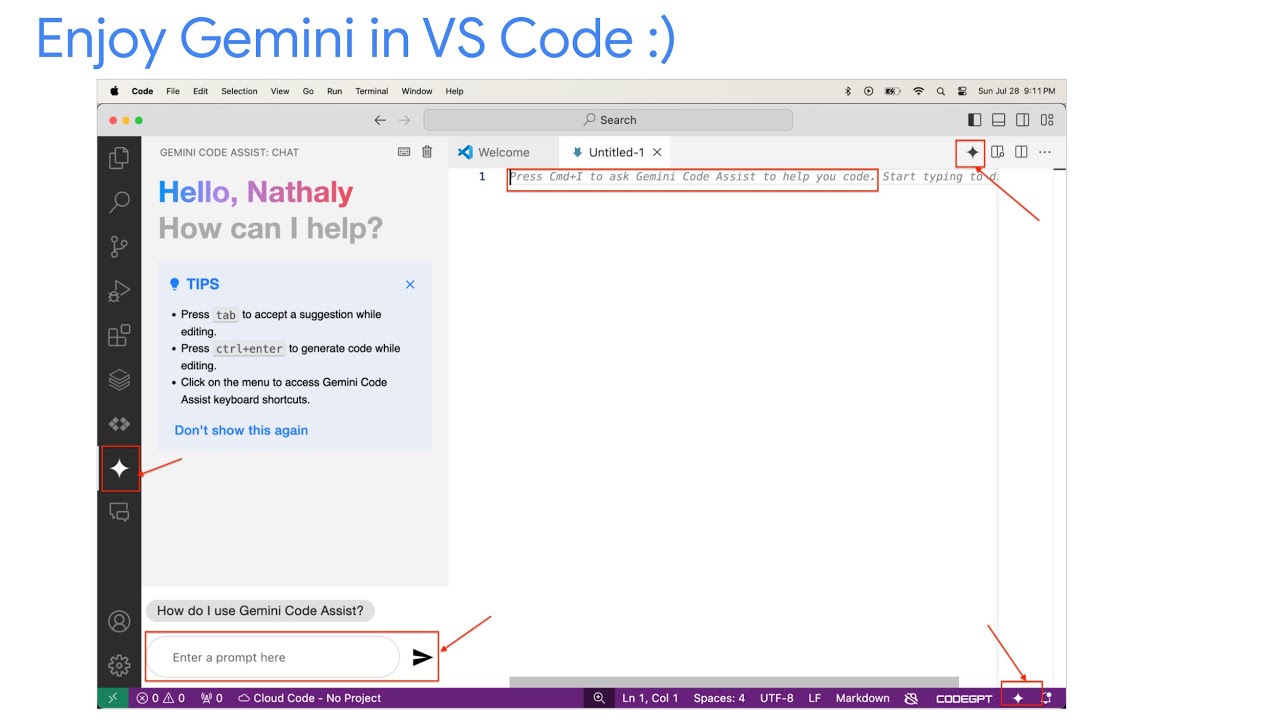Open the Search view in activity bar

(x=119, y=201)
